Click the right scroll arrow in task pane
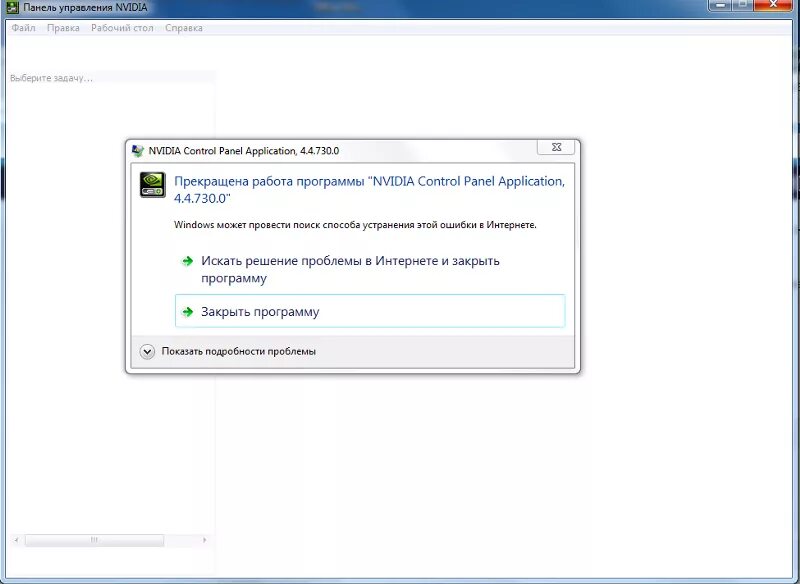This screenshot has width=800, height=584. click(205, 540)
